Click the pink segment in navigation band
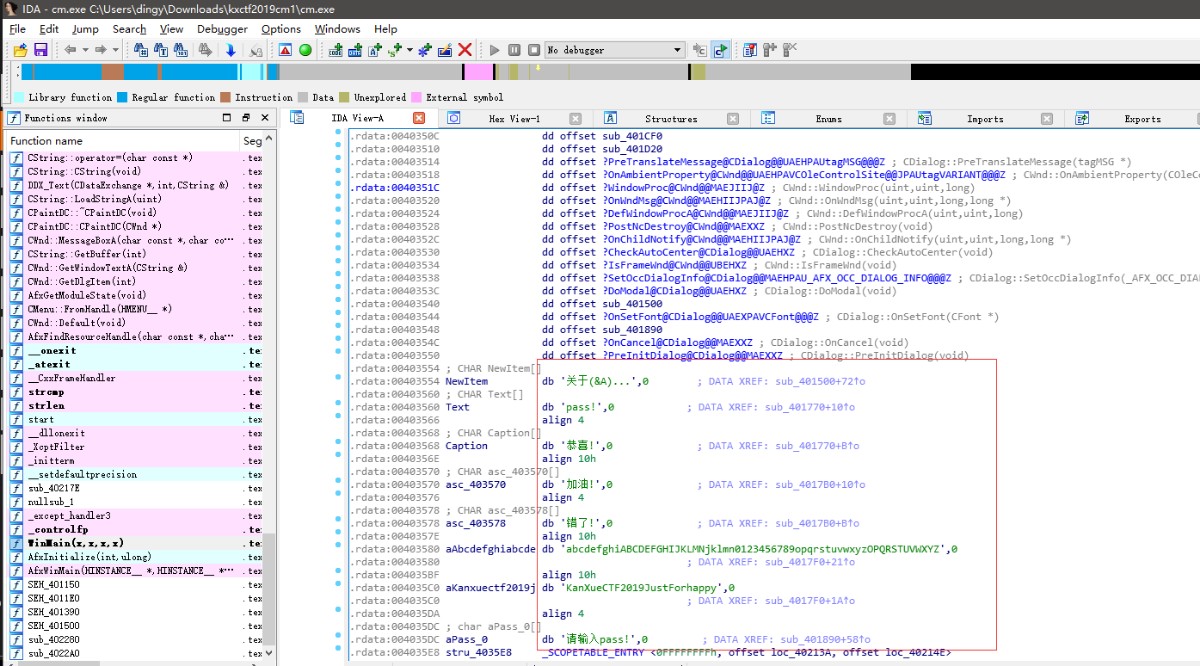 tap(478, 72)
